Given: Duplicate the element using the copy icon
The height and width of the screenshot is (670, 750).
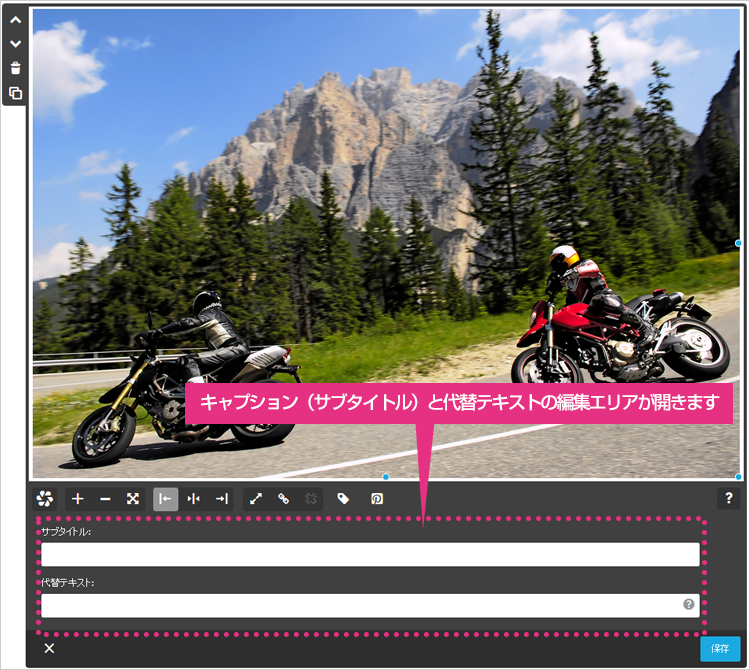Looking at the screenshot, I should pos(15,93).
